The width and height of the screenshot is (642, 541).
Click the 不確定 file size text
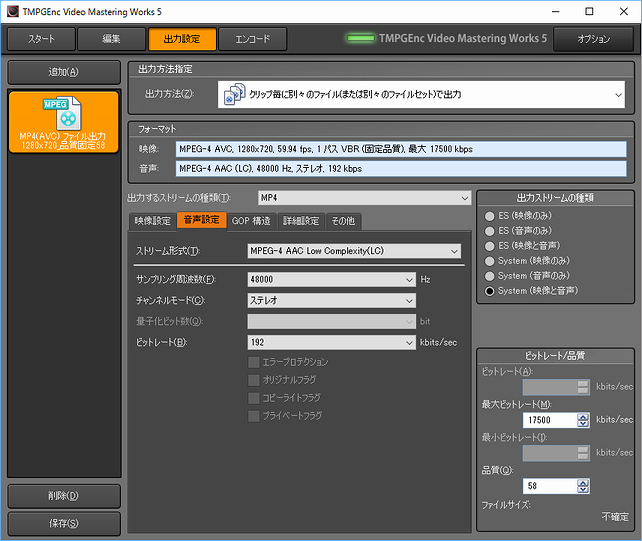click(x=615, y=517)
